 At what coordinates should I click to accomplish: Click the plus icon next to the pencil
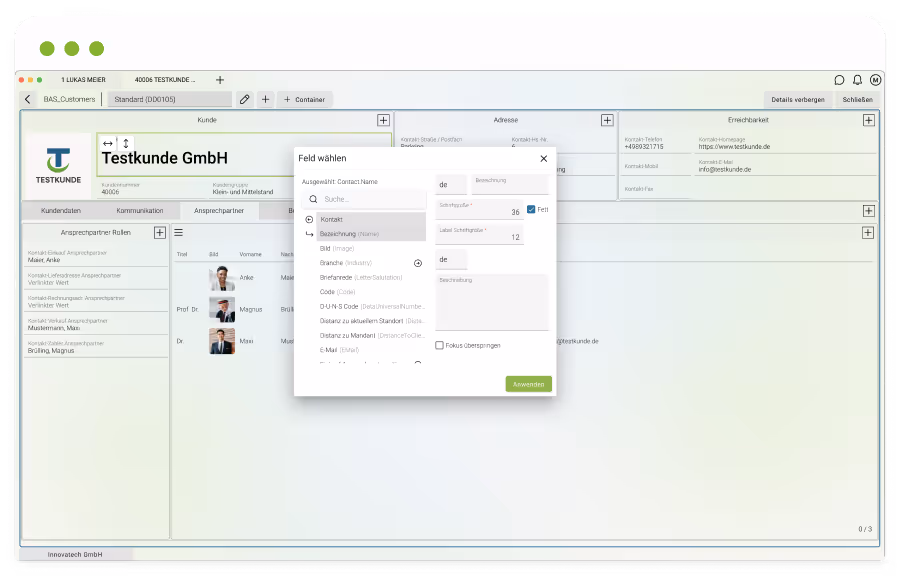point(265,99)
